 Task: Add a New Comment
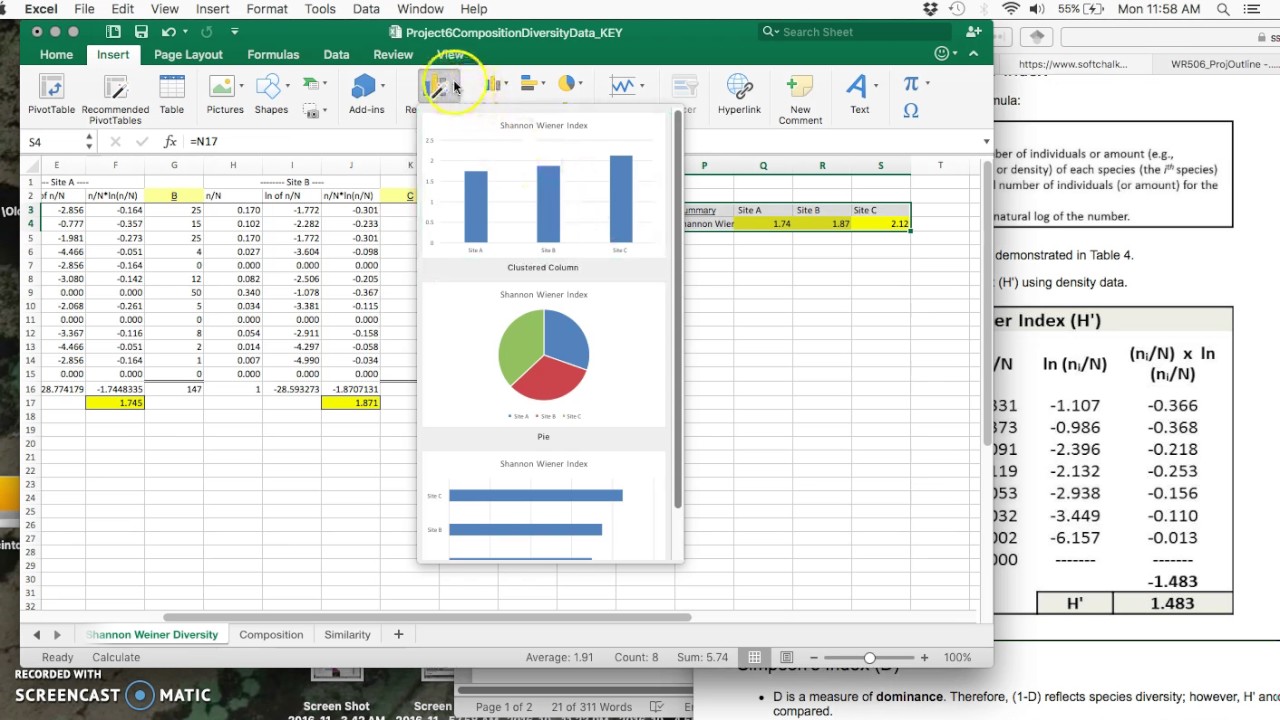(800, 100)
